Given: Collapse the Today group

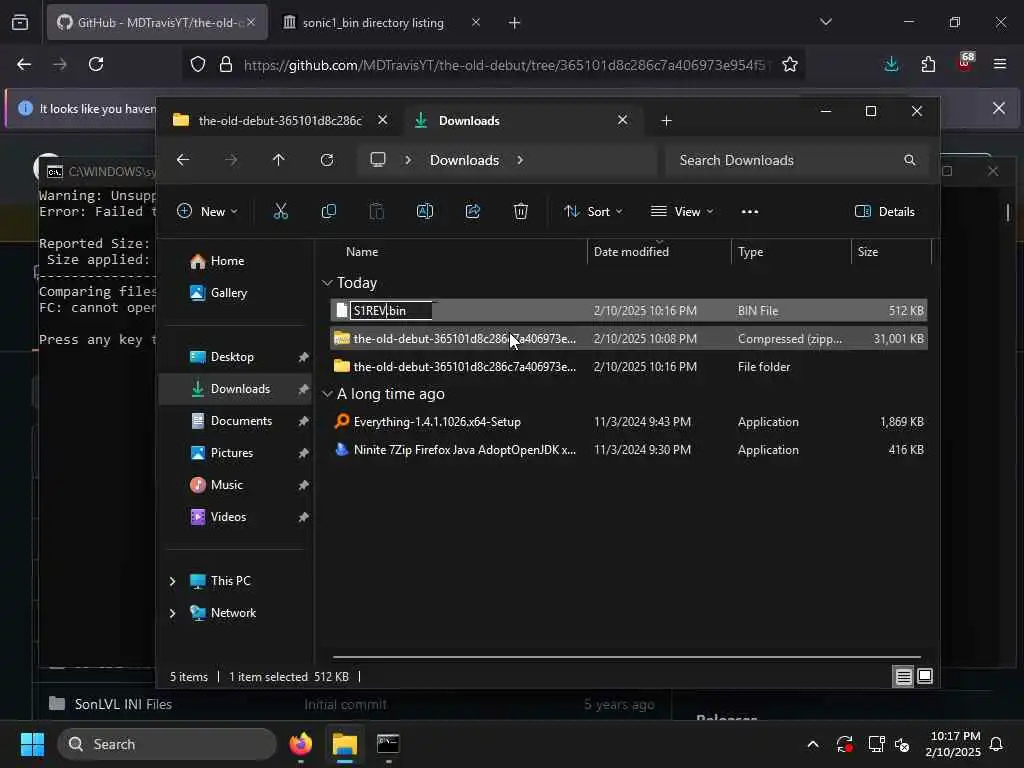Looking at the screenshot, I should click(327, 283).
